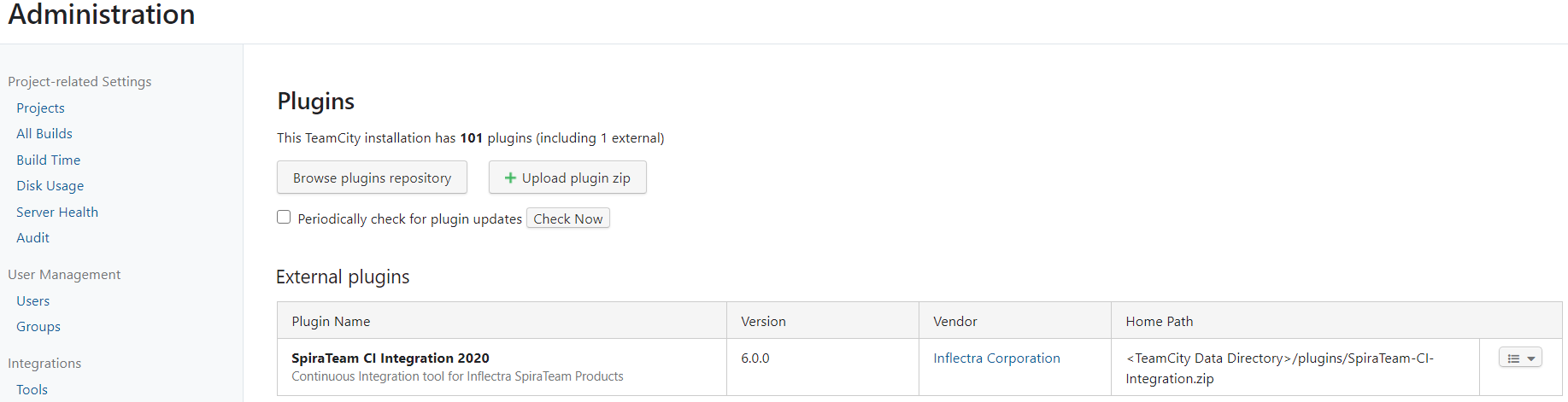The width and height of the screenshot is (1568, 402).
Task: Click the Plugin Name column header
Action: (331, 321)
